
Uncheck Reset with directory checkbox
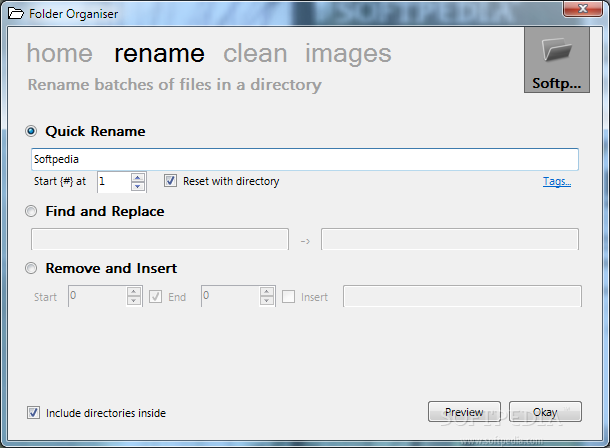coord(170,181)
